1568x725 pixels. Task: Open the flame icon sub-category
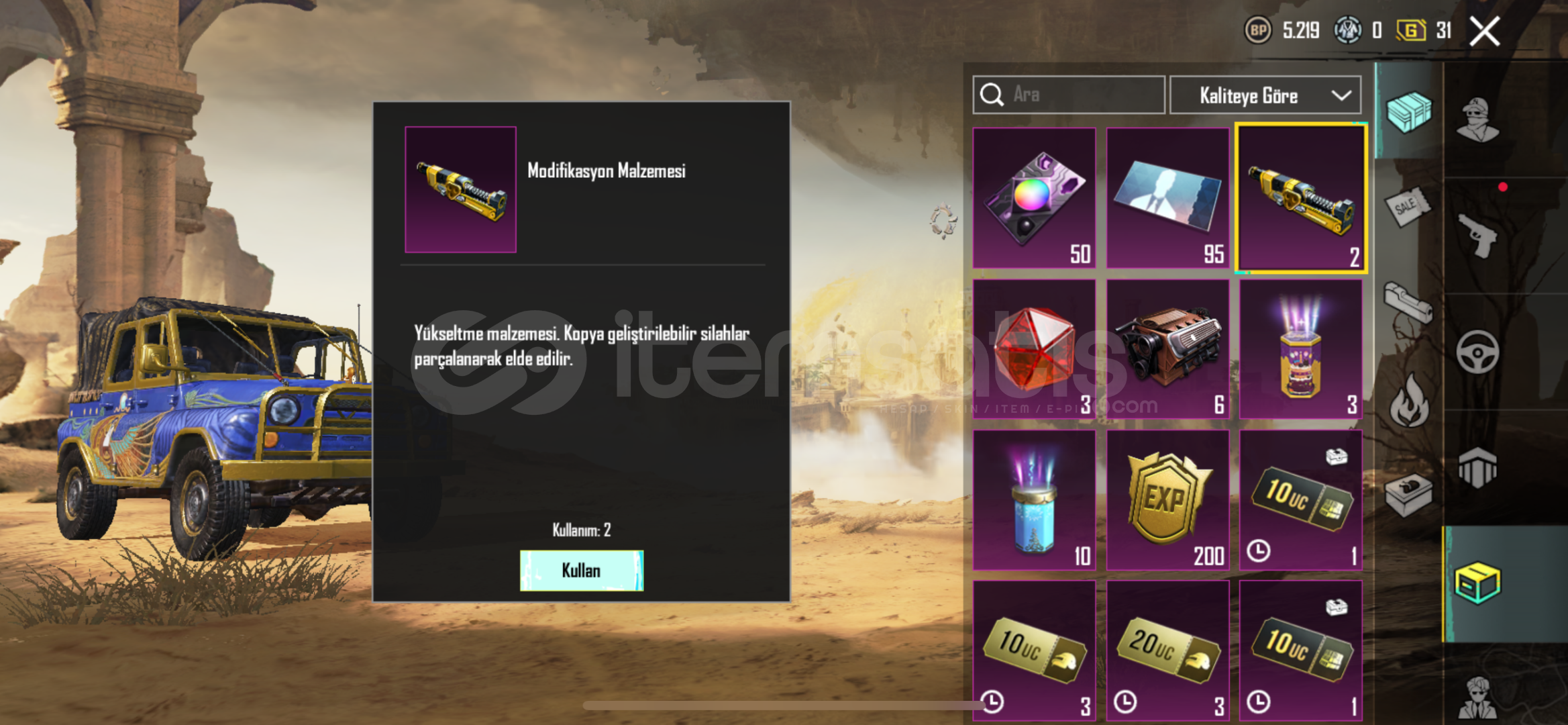click(1409, 400)
